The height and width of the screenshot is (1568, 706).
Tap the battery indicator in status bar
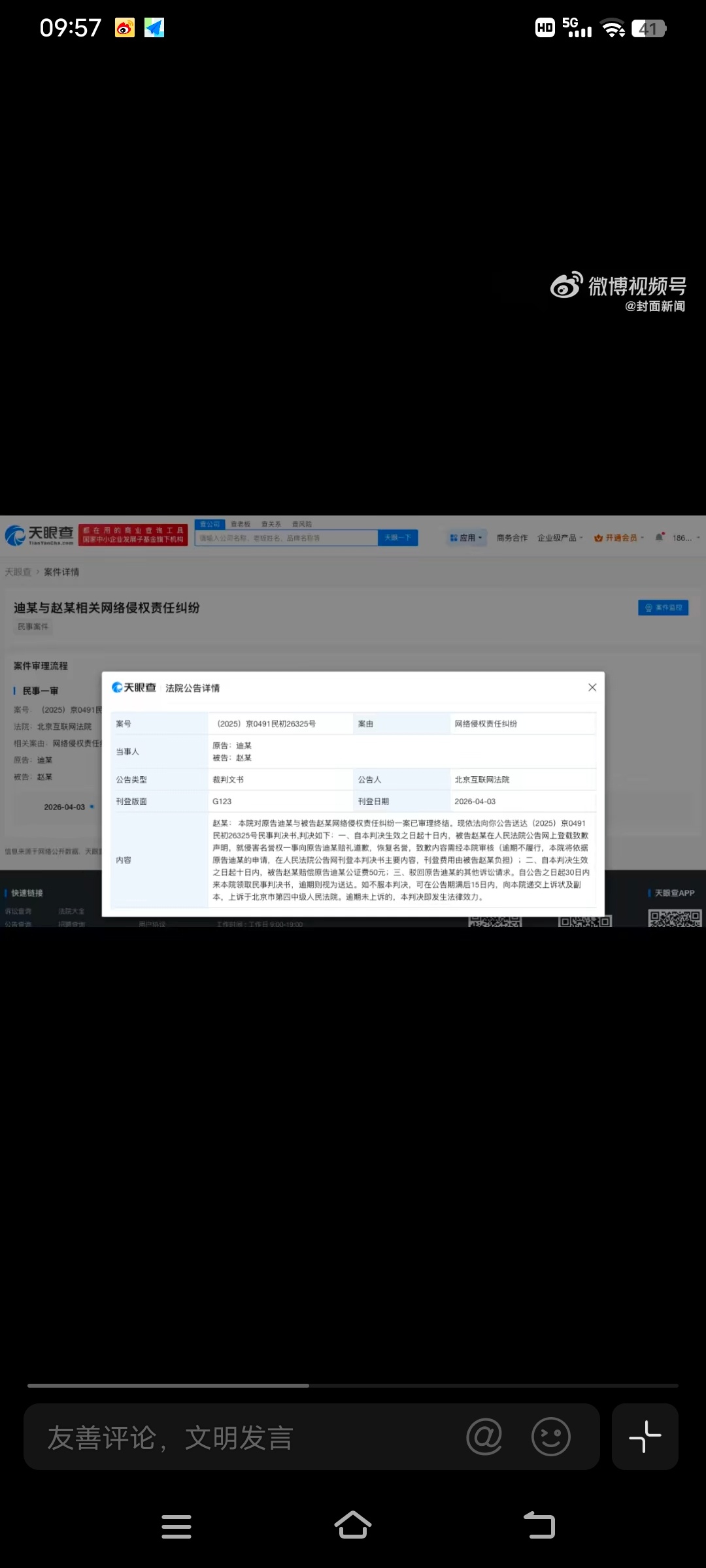[649, 29]
